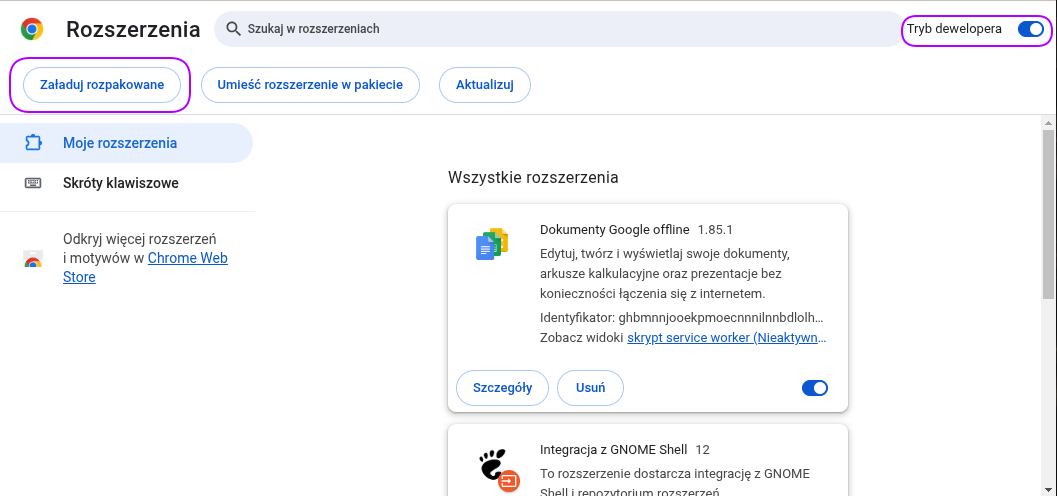Image resolution: width=1057 pixels, height=496 pixels.
Task: Open the Moje rozszerzenia section
Action: point(120,143)
